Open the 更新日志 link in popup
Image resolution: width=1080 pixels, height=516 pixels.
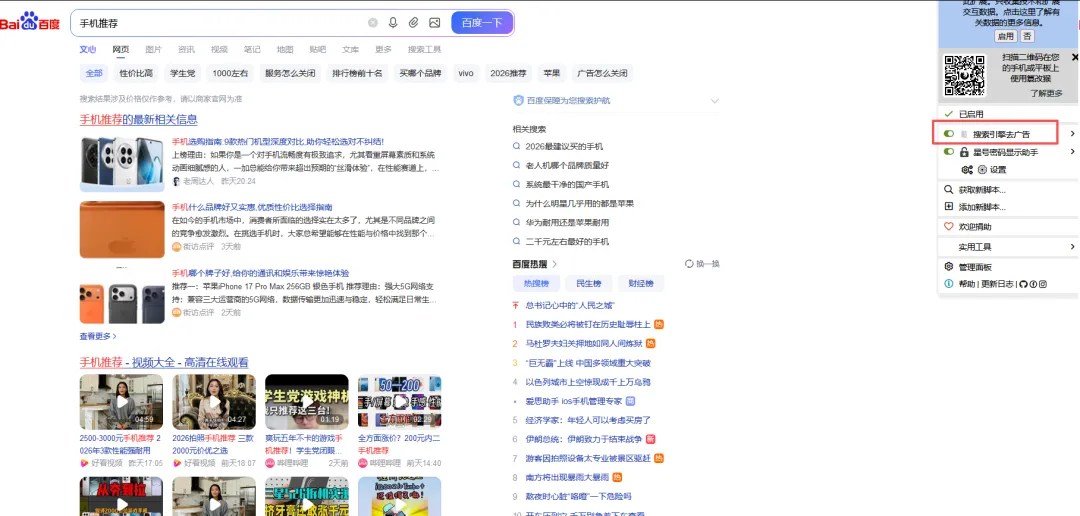(997, 284)
